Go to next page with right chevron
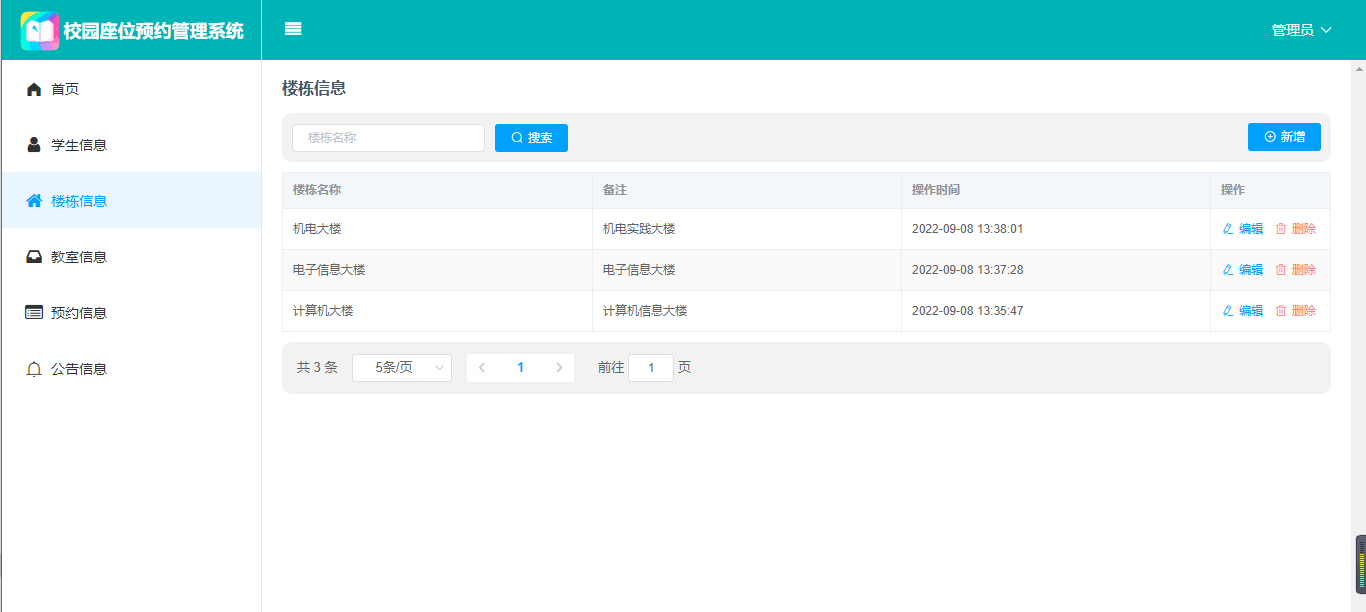The image size is (1366, 612). (x=559, y=368)
